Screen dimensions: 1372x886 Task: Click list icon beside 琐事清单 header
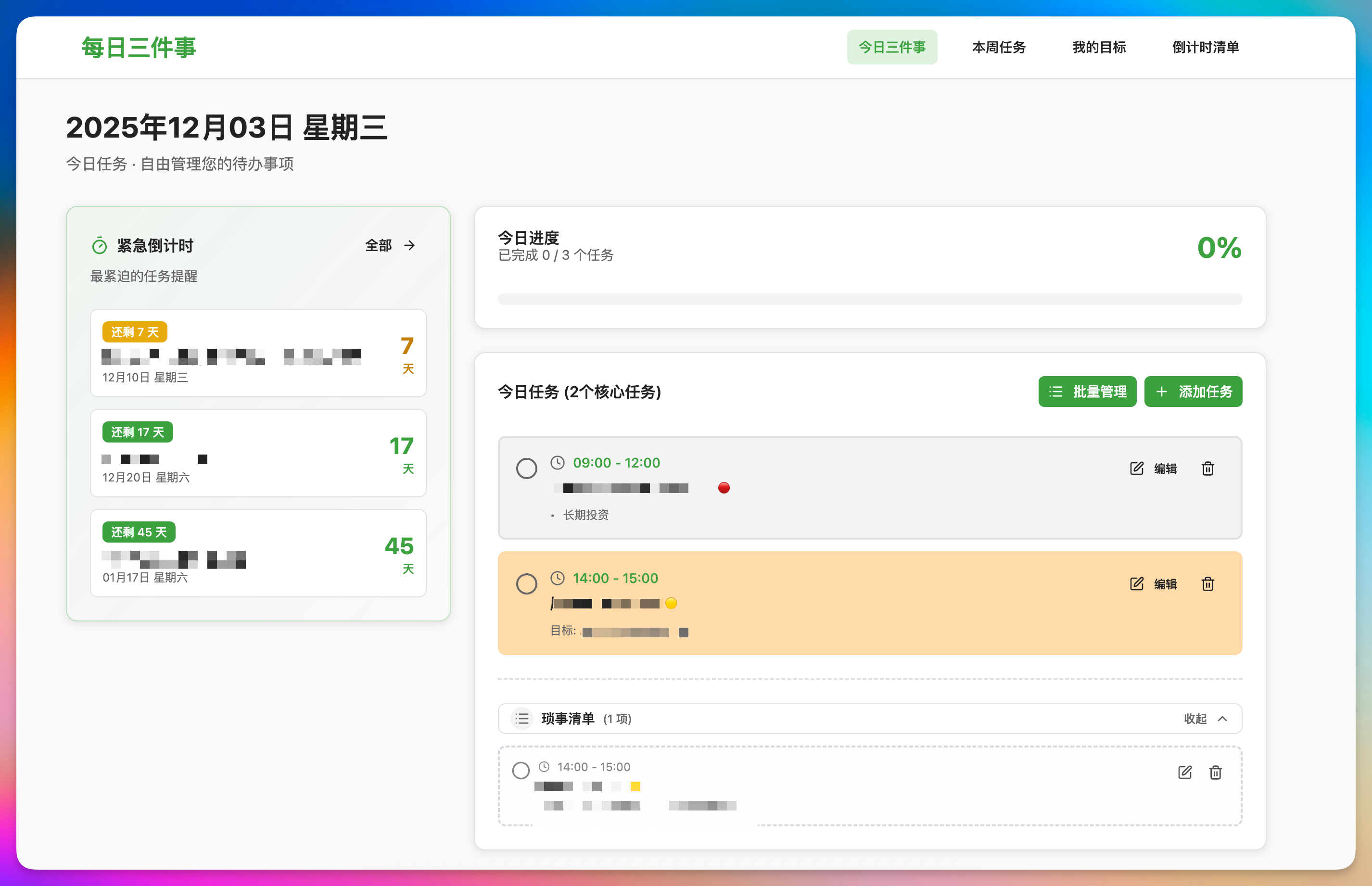coord(522,719)
